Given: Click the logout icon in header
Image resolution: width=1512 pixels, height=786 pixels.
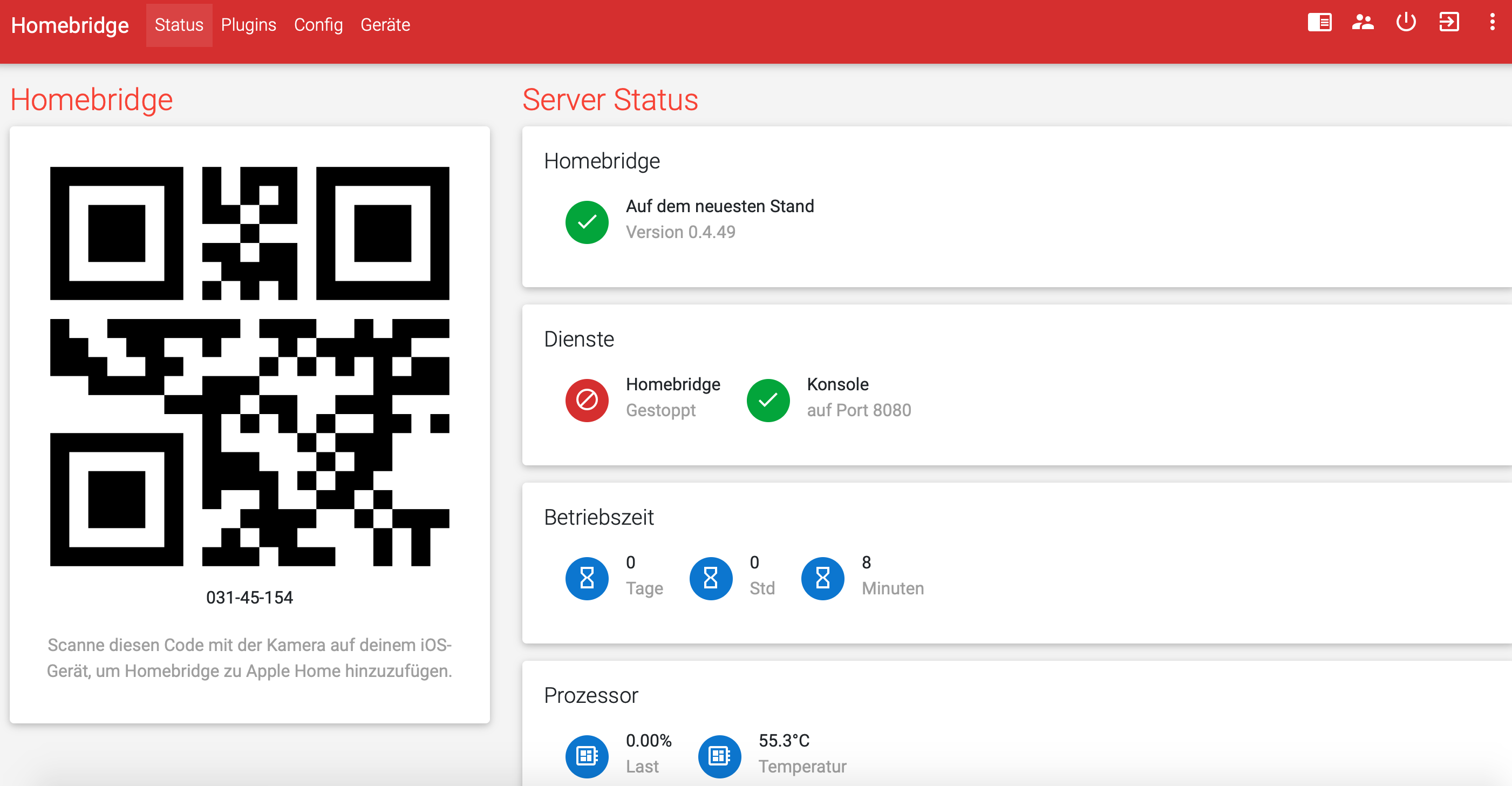Looking at the screenshot, I should click(x=1449, y=23).
